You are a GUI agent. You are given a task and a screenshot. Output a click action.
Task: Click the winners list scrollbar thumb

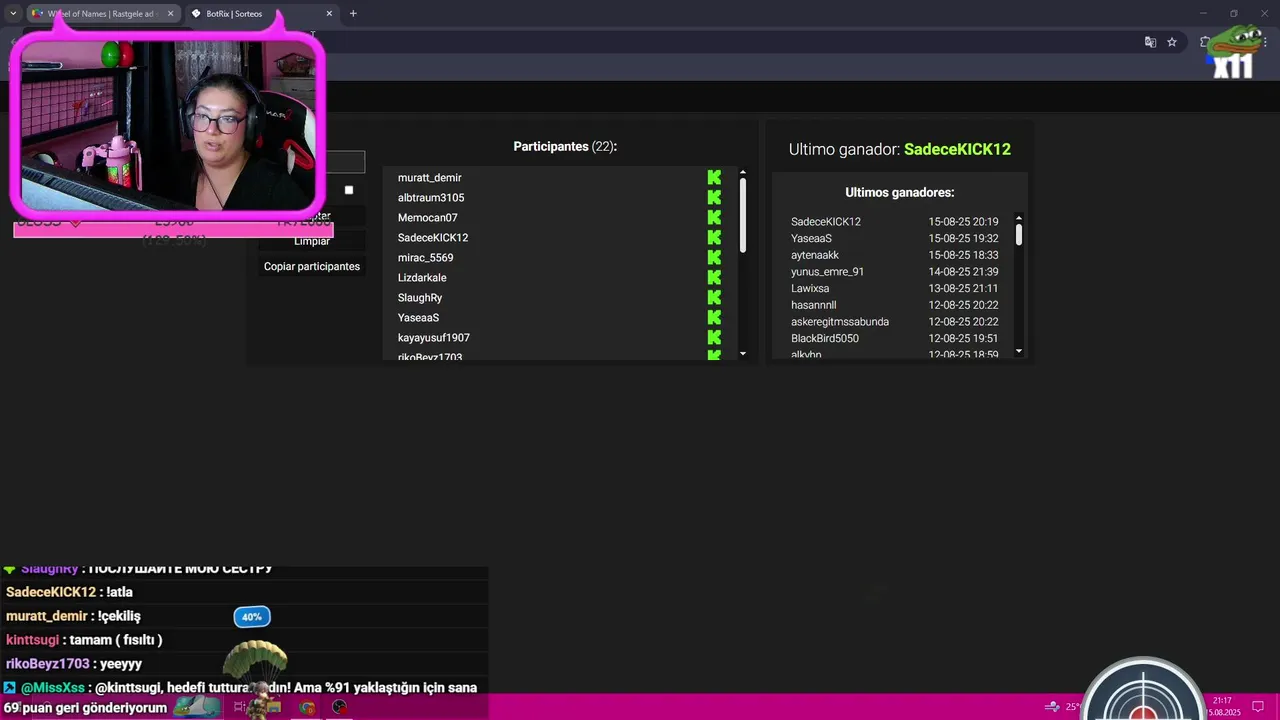(x=1019, y=235)
